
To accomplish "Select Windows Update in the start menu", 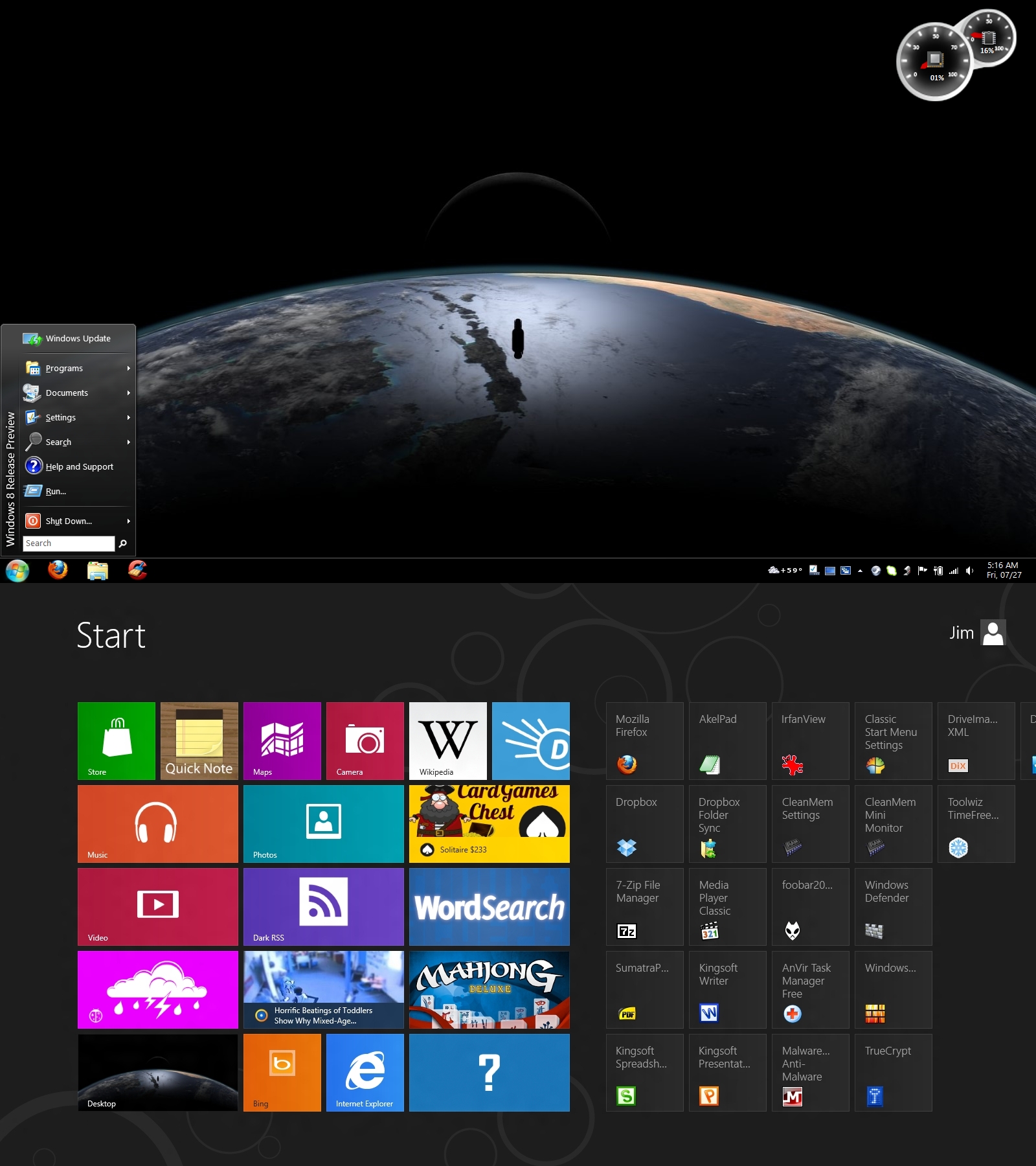I will coord(78,338).
